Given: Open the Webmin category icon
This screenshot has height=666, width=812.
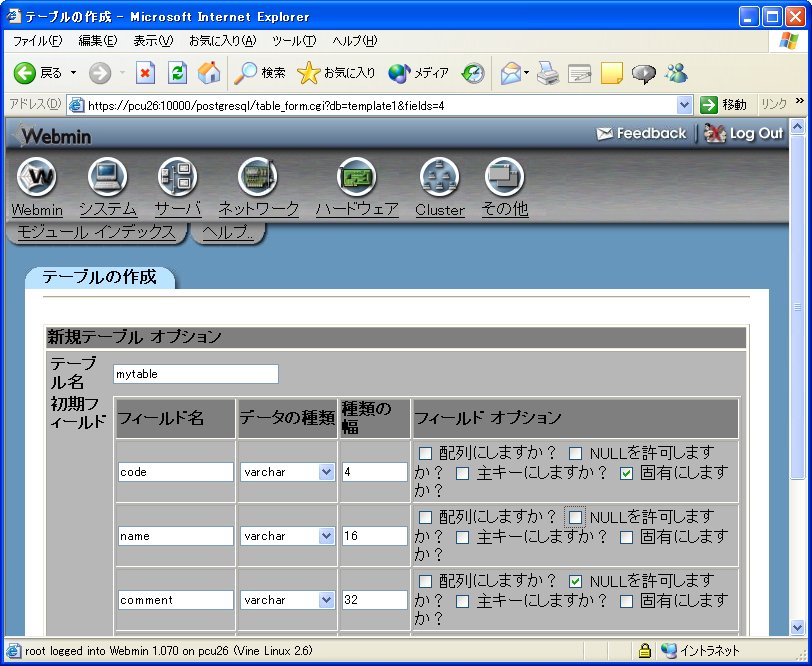Looking at the screenshot, I should coord(36,177).
